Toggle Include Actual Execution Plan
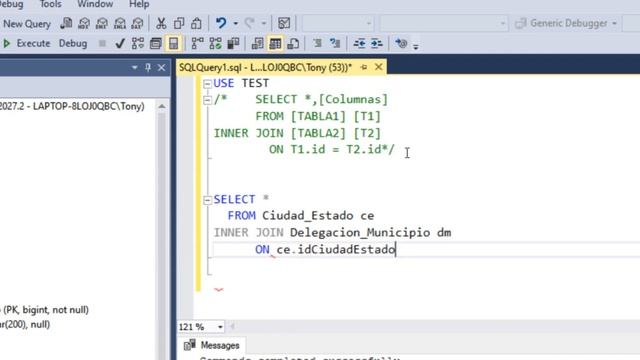Screen dimensions: 640x360 pos(198,43)
